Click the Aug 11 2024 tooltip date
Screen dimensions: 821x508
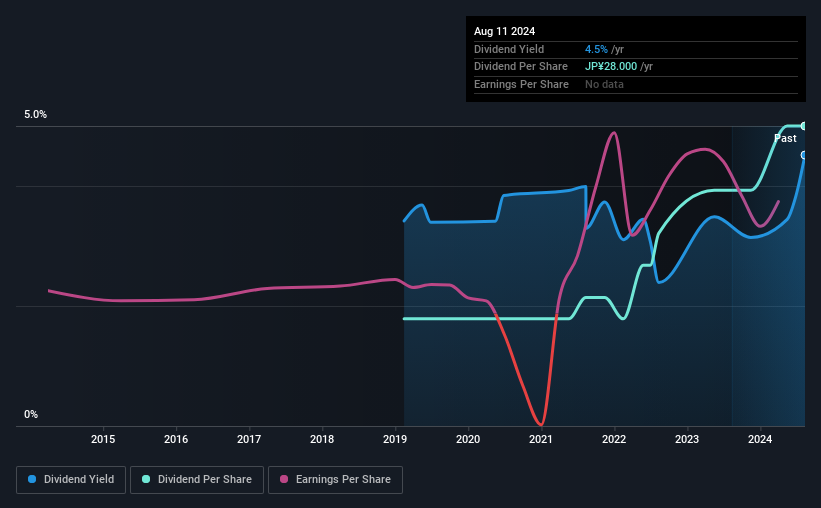tap(504, 31)
